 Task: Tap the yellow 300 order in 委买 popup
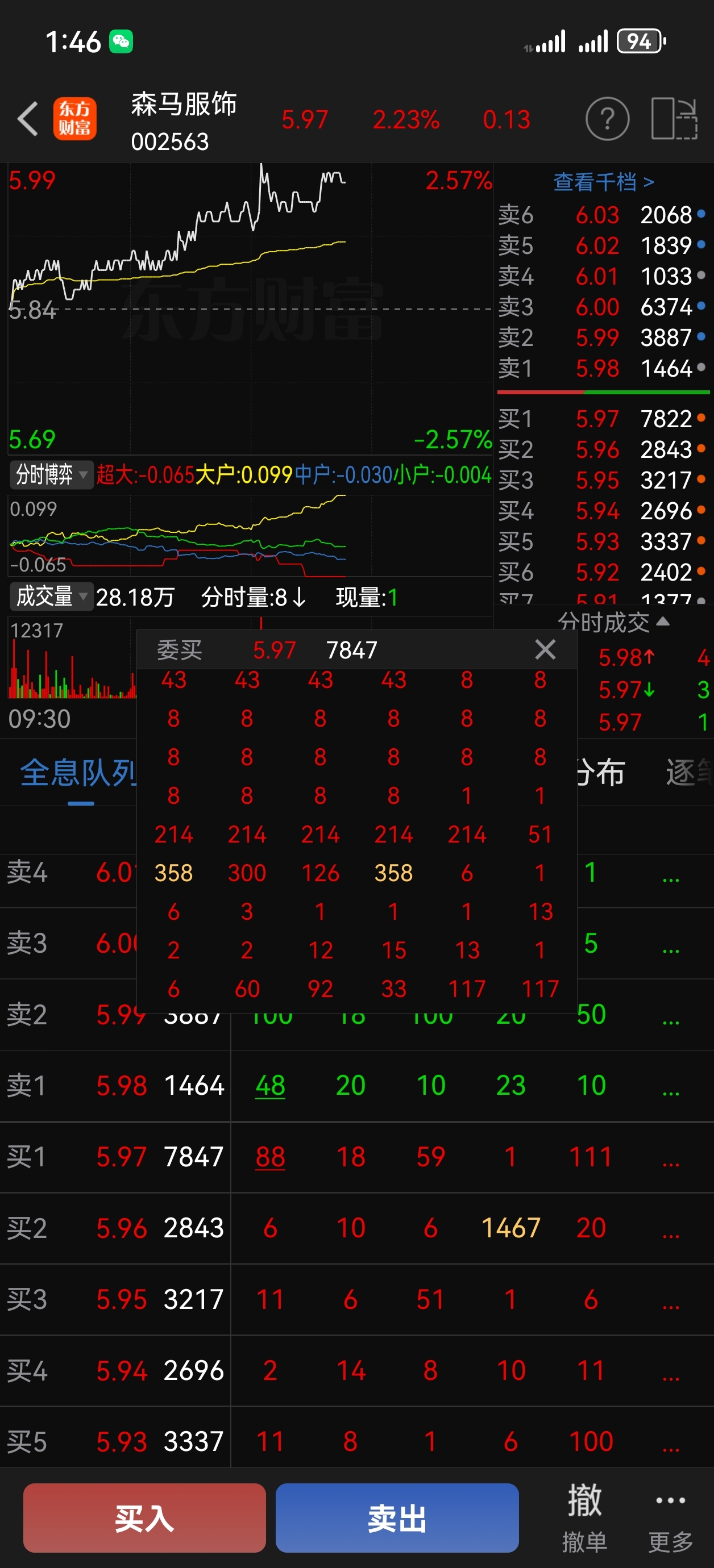click(247, 873)
